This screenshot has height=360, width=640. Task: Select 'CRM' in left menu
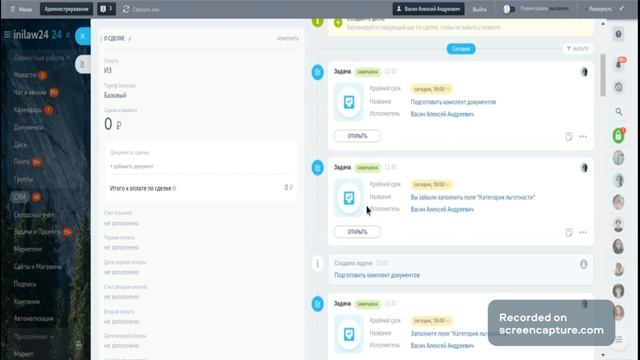point(20,197)
